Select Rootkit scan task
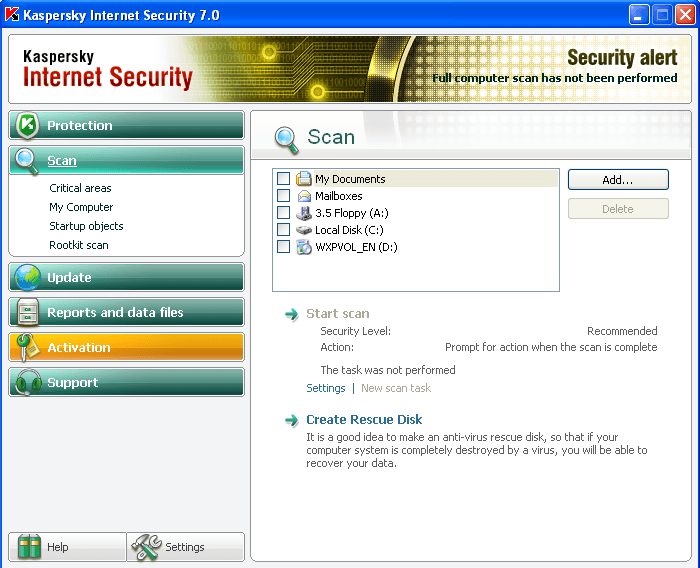 (x=79, y=245)
